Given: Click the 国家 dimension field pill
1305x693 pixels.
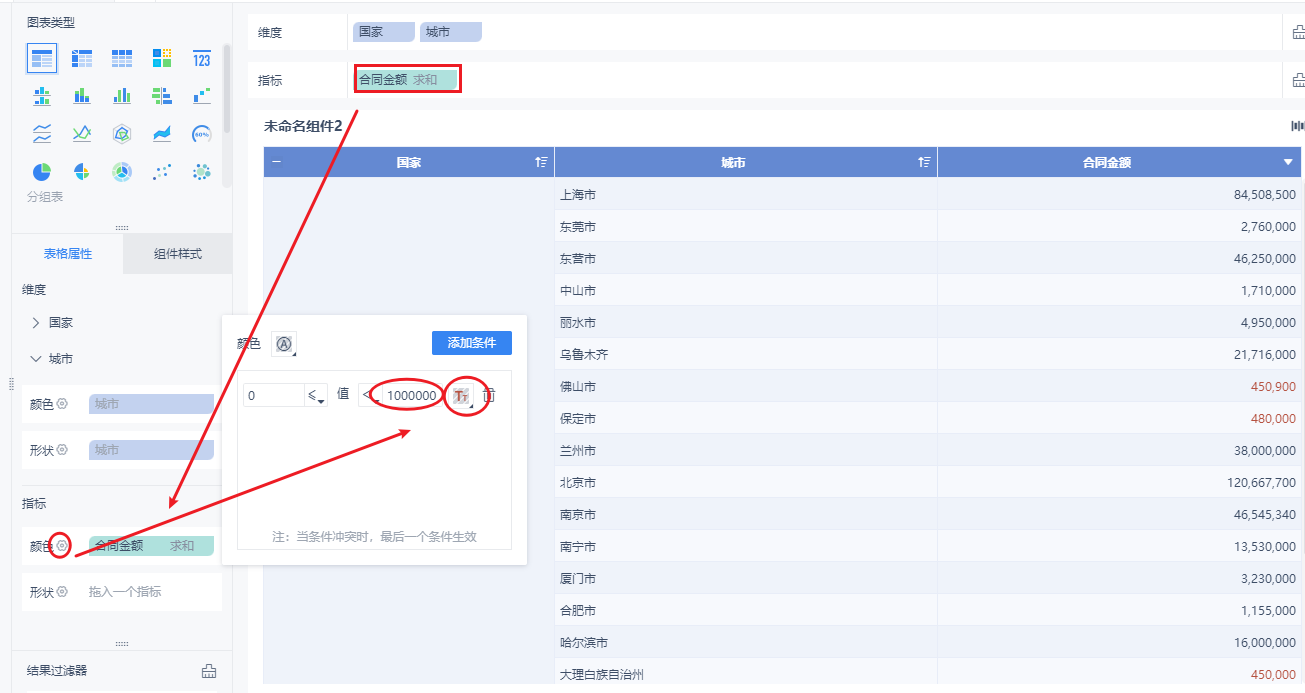Looking at the screenshot, I should click(384, 32).
